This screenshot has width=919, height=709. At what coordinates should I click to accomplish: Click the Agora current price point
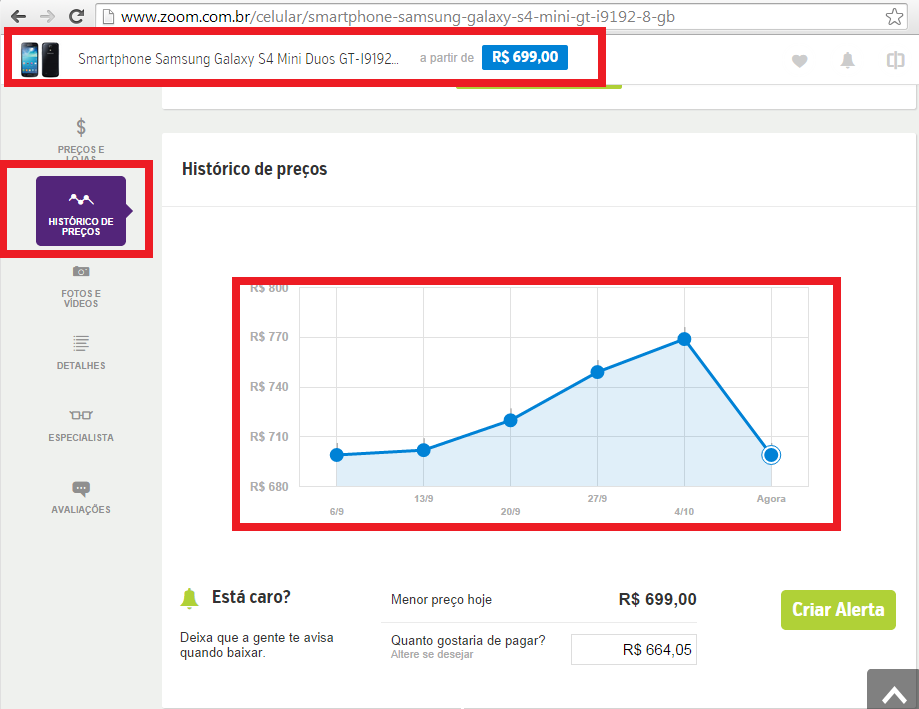pyautogui.click(x=771, y=455)
